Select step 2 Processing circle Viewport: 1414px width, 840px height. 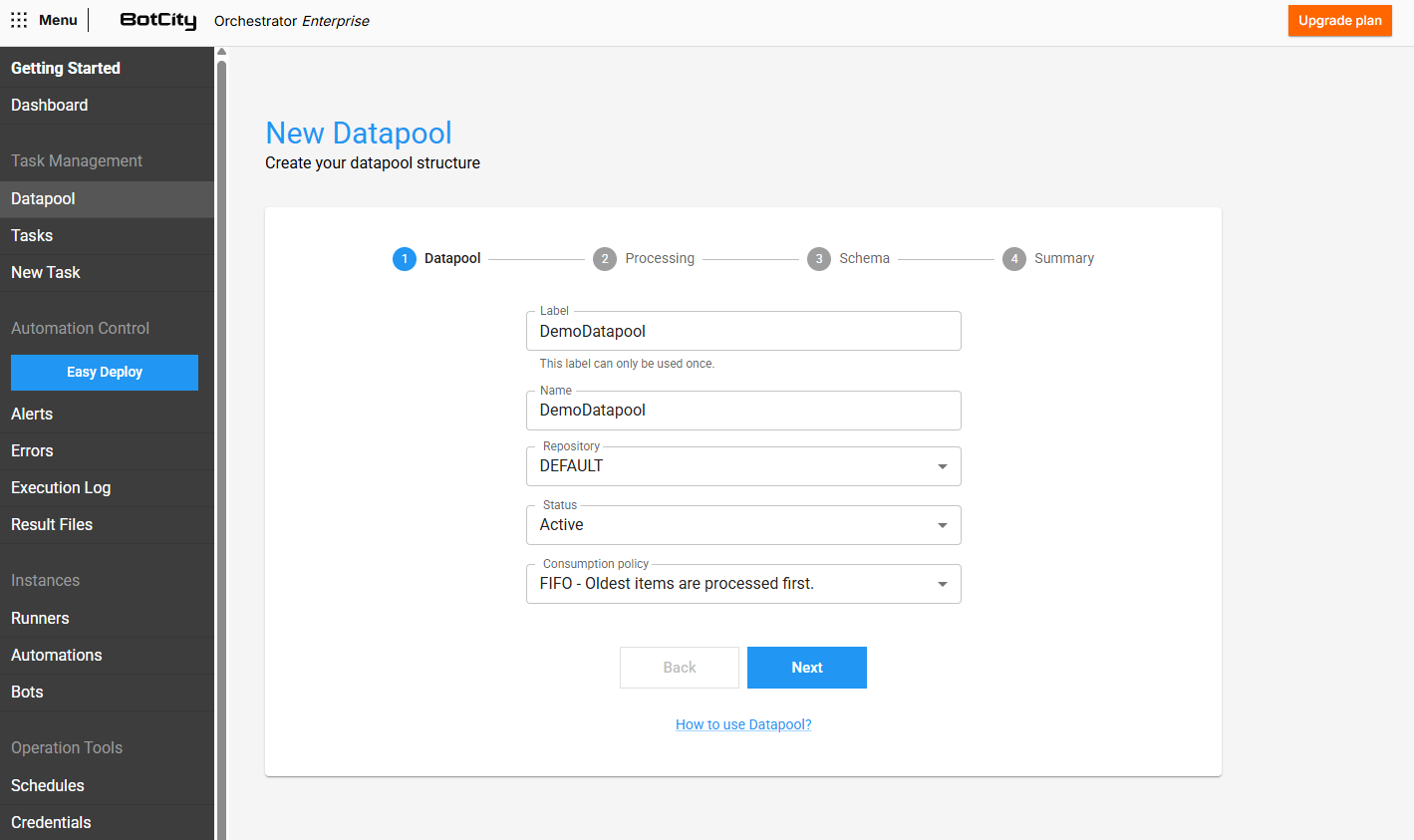[605, 259]
